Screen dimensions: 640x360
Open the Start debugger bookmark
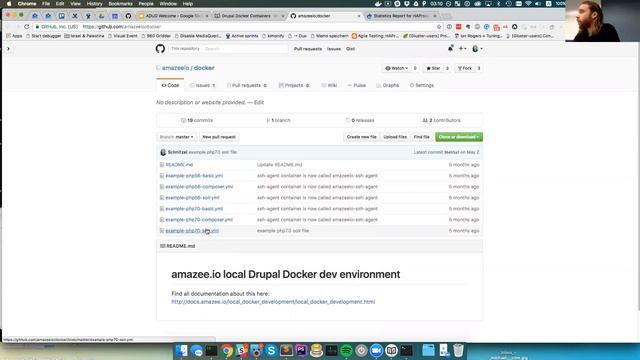point(43,36)
